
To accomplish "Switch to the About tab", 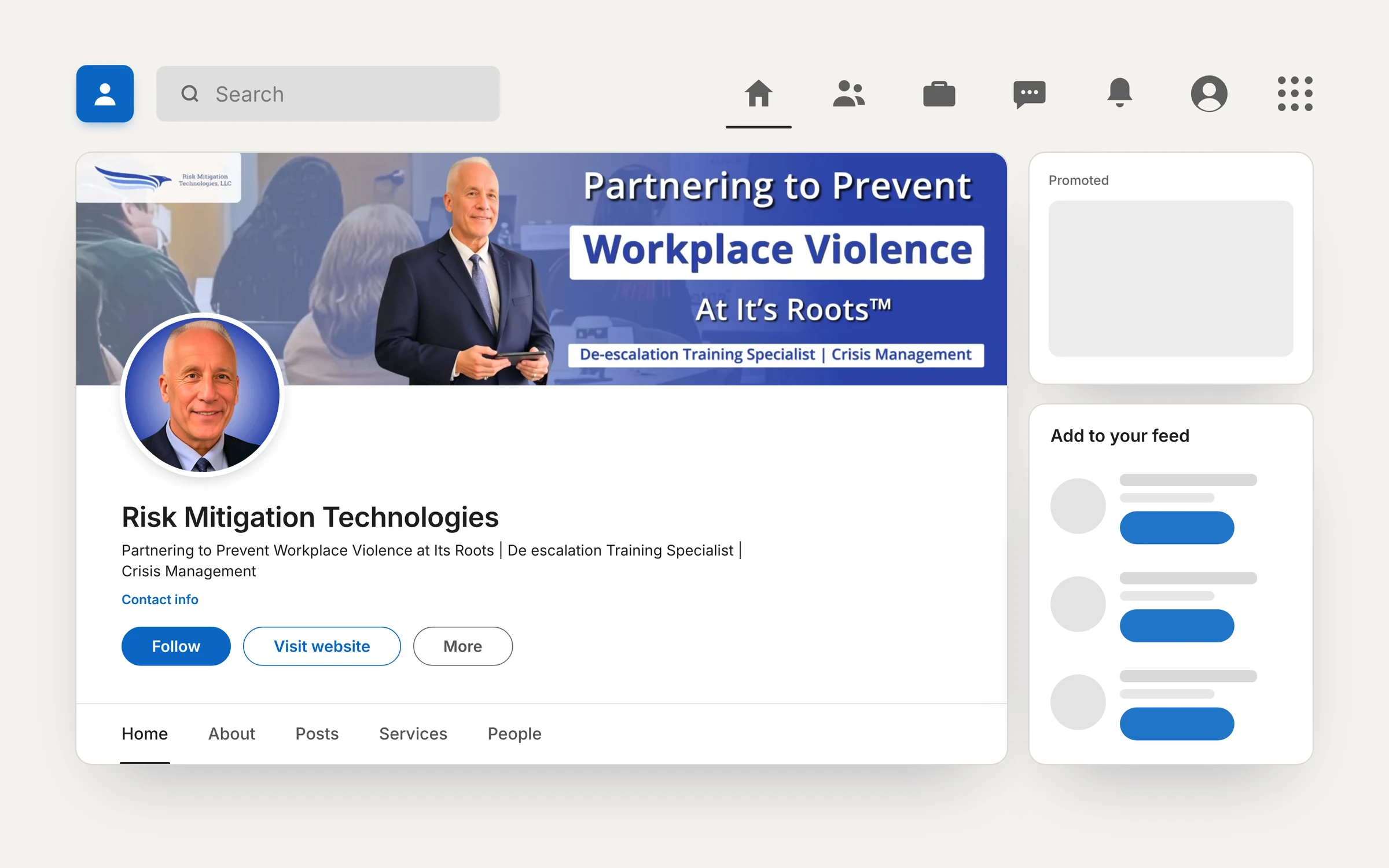I will [231, 734].
